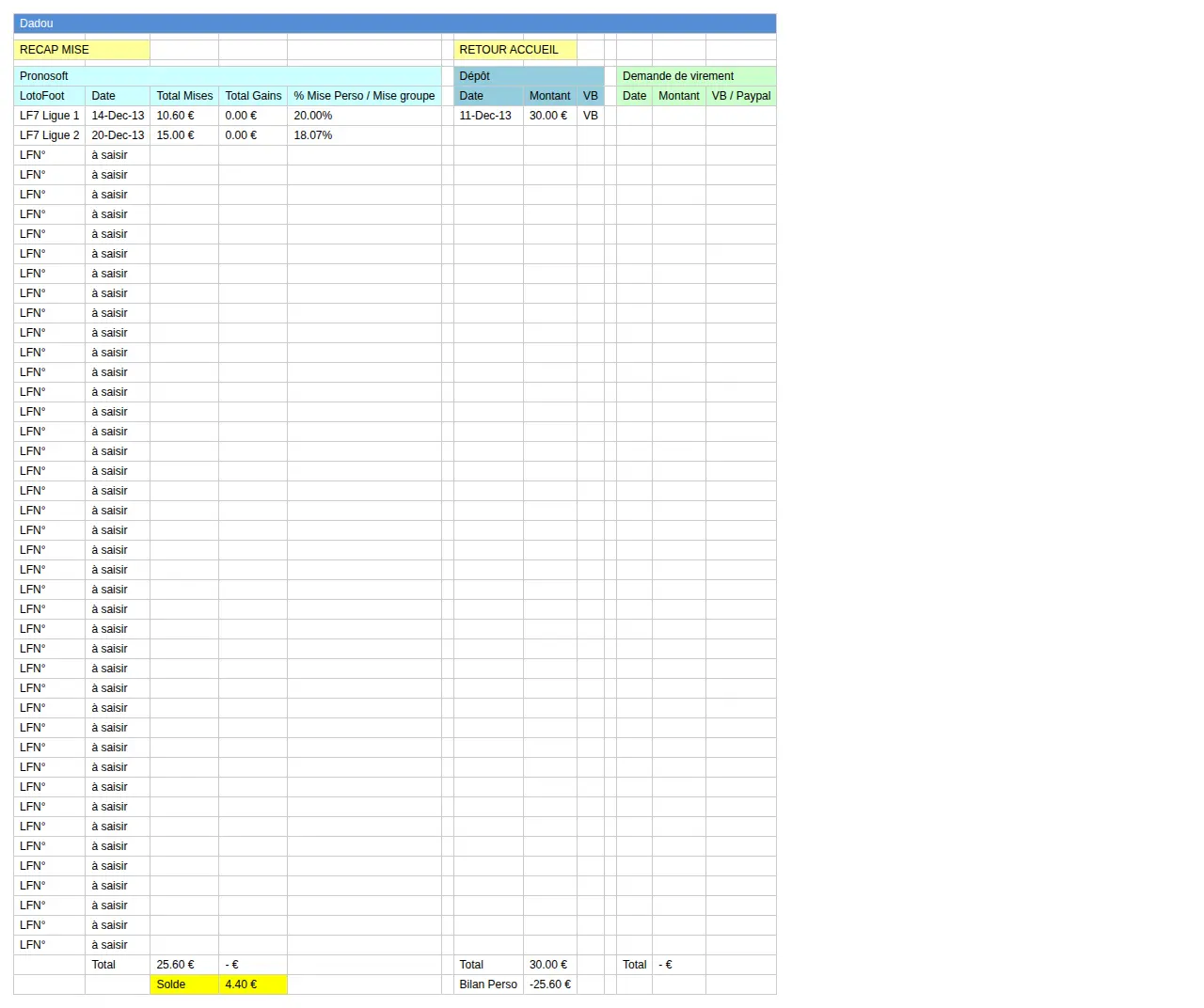Select the 18.07% percentage cell
Screen dimensions: 1204x1008
click(364, 135)
